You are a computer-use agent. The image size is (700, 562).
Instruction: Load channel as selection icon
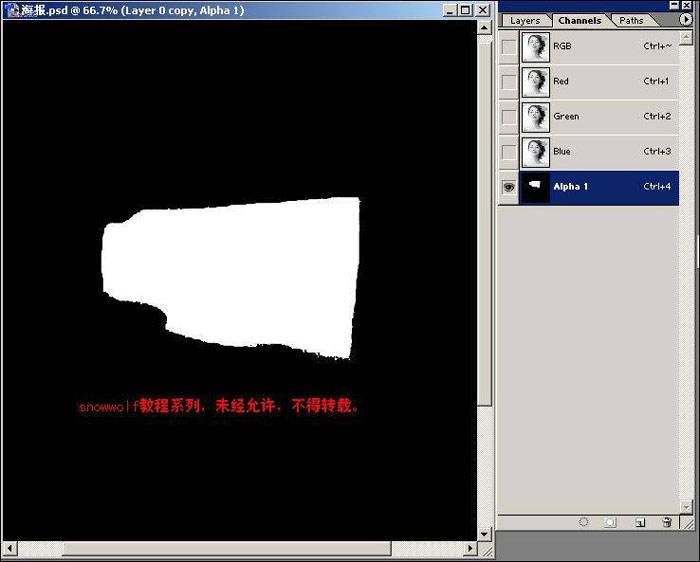[584, 522]
